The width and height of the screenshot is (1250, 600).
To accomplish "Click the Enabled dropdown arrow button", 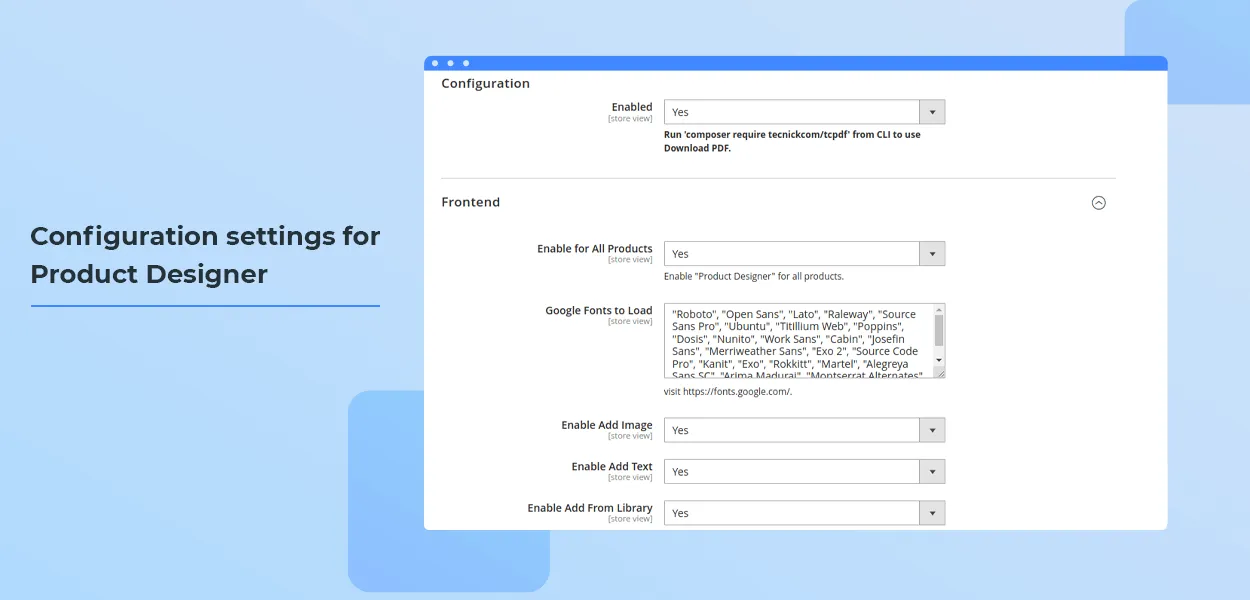I will (x=931, y=112).
